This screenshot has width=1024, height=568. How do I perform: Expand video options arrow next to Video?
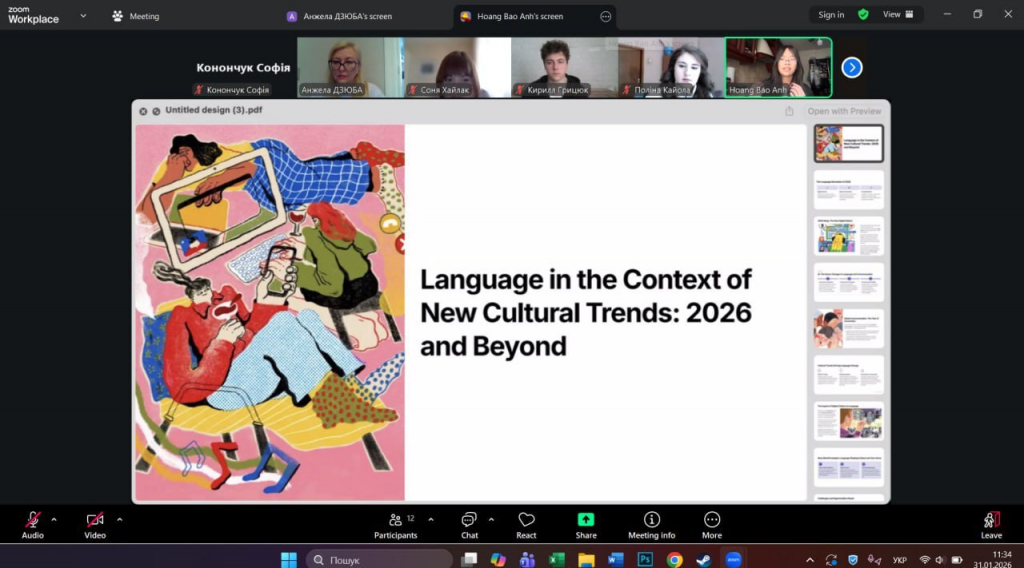[119, 519]
